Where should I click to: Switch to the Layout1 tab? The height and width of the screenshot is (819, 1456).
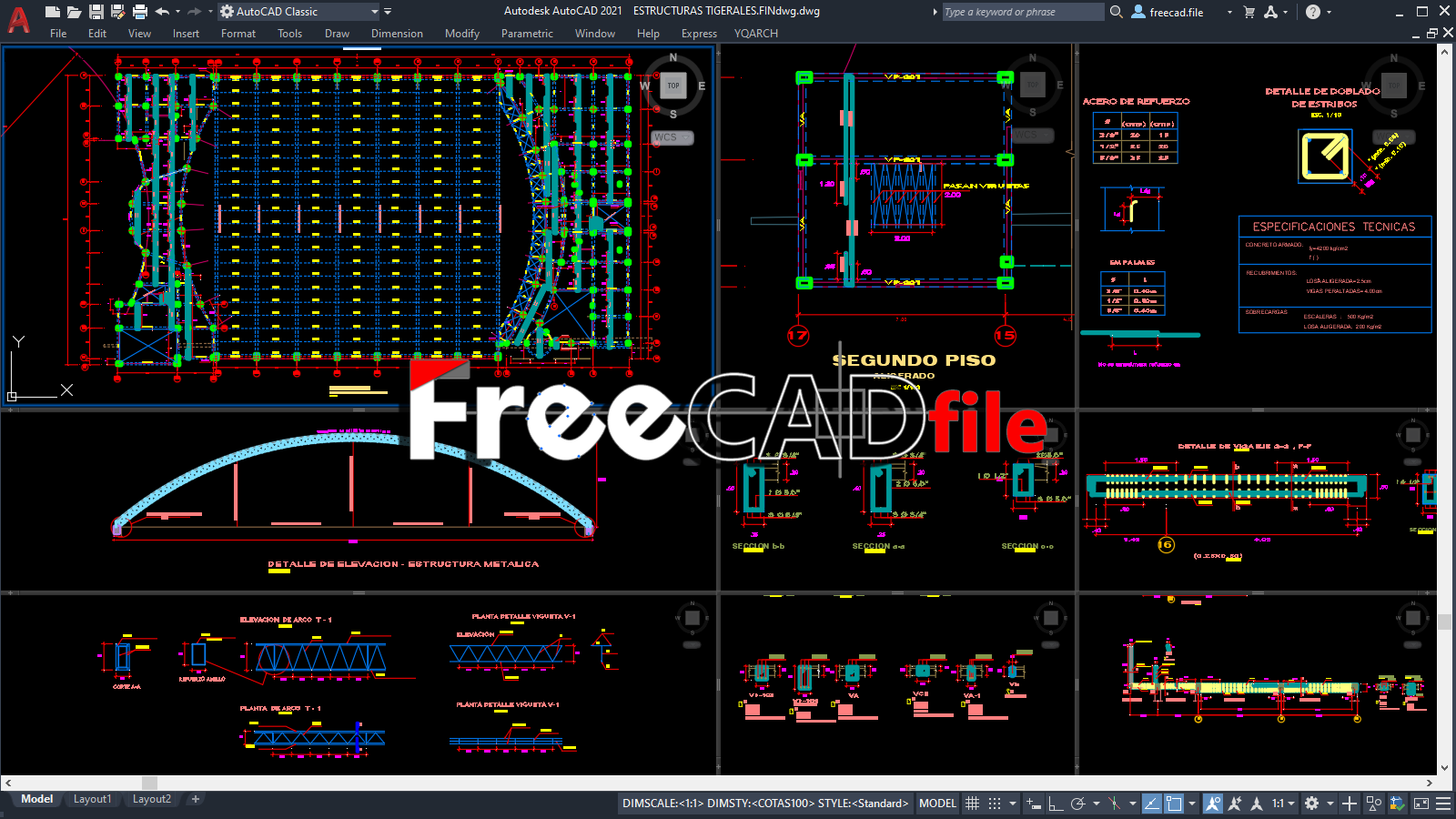click(x=92, y=799)
